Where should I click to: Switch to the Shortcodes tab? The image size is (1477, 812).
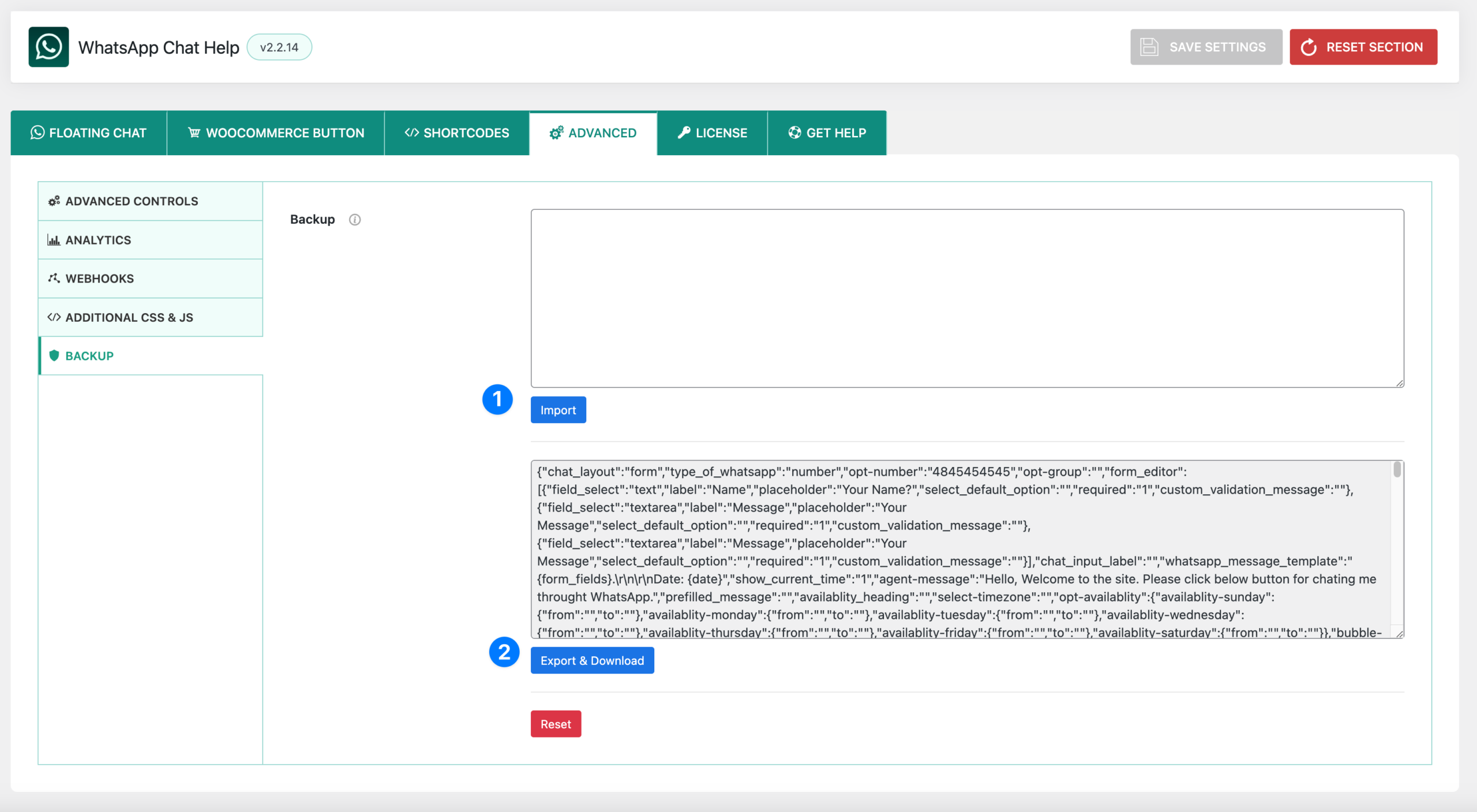pyautogui.click(x=456, y=133)
